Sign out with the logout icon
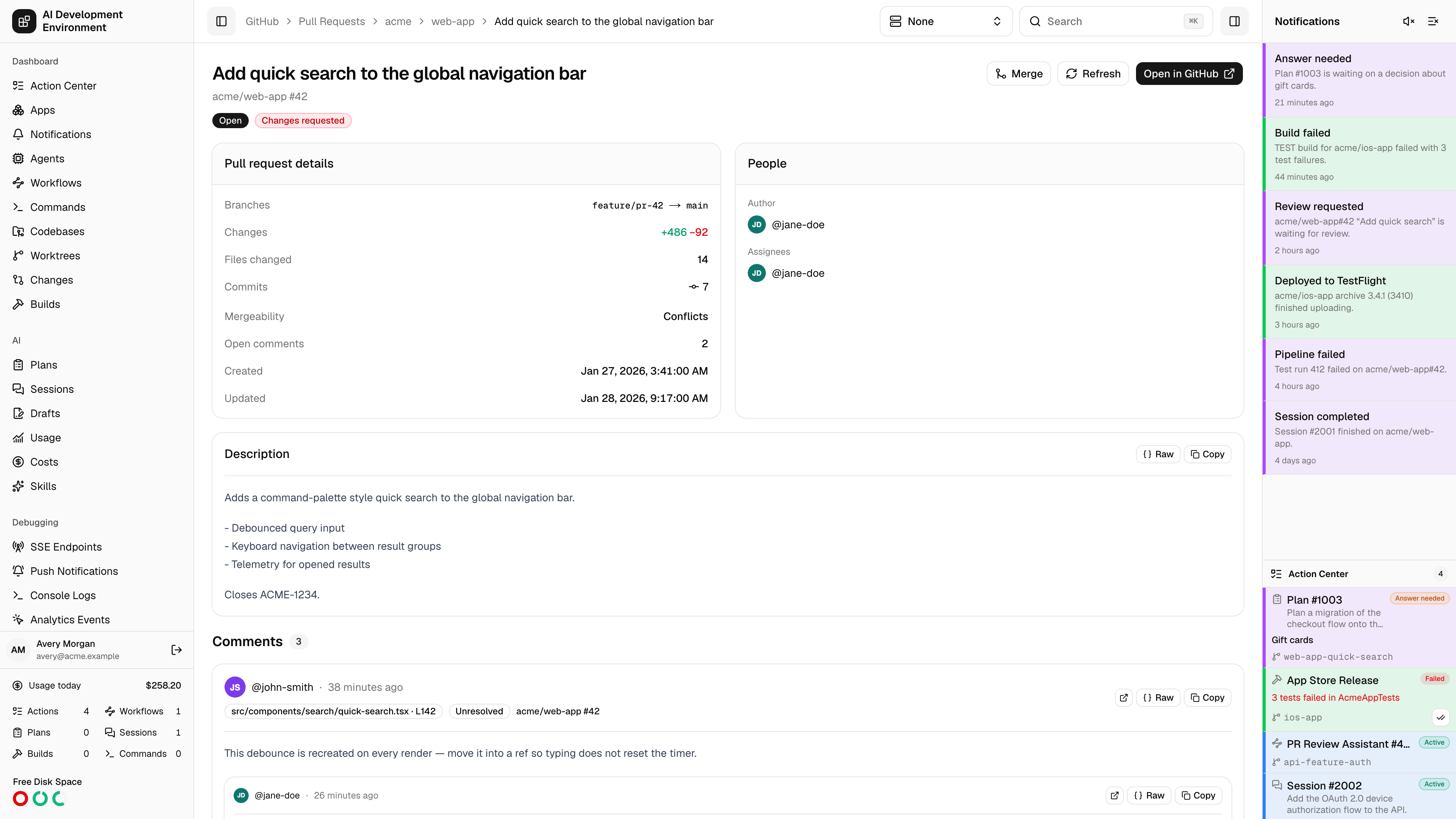 [x=176, y=650]
